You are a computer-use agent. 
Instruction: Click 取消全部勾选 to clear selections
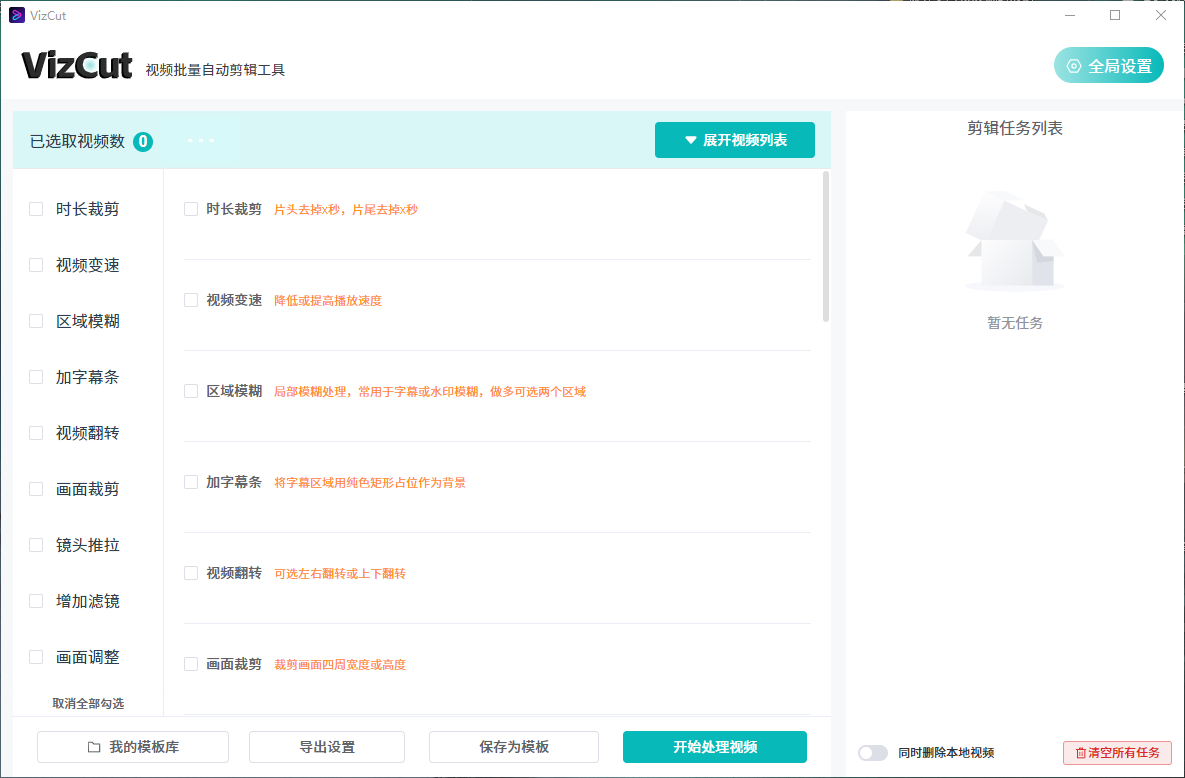(x=87, y=703)
